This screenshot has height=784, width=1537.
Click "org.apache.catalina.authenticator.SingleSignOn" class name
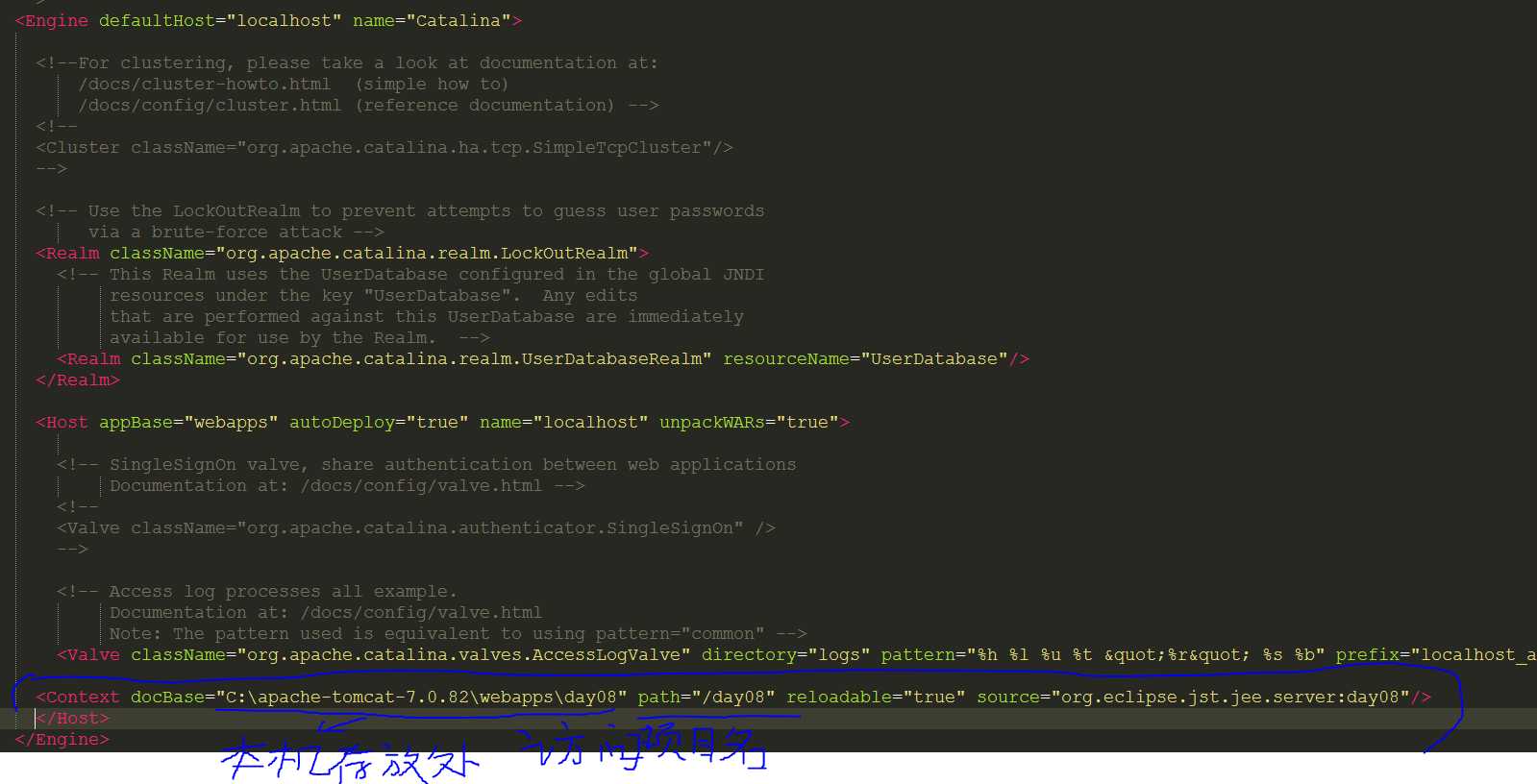(490, 527)
